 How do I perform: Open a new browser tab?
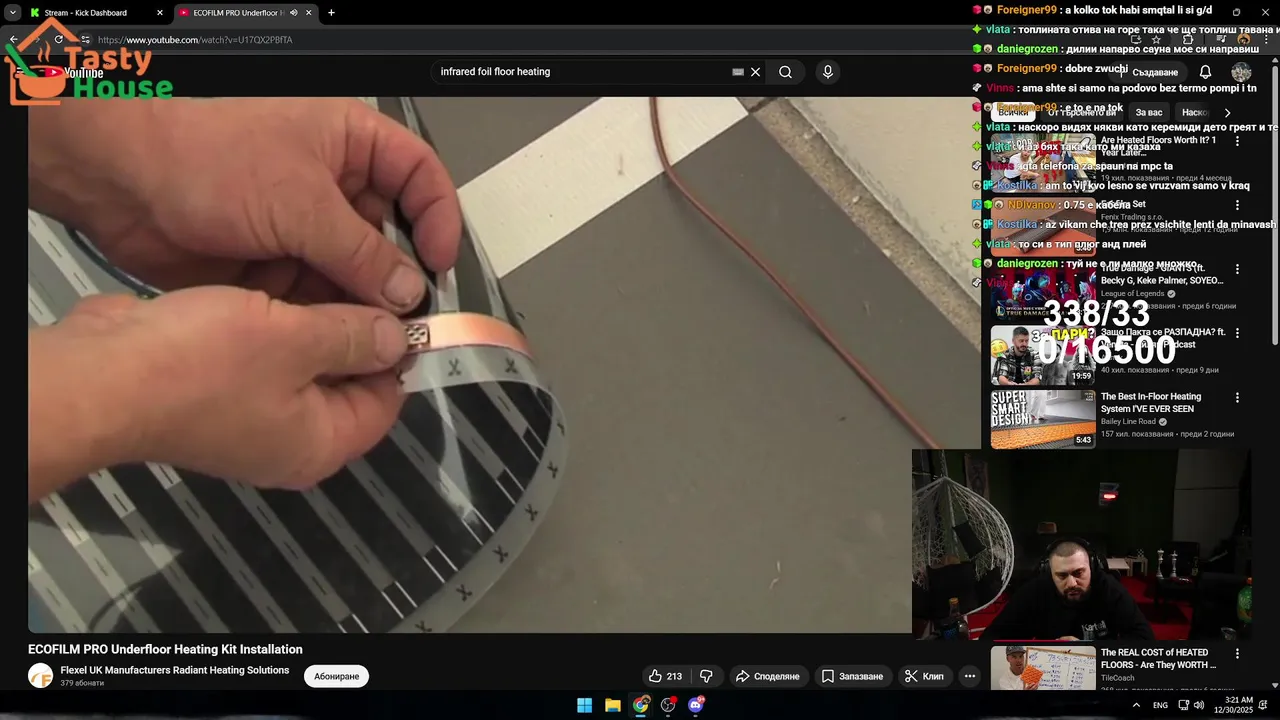tap(331, 13)
